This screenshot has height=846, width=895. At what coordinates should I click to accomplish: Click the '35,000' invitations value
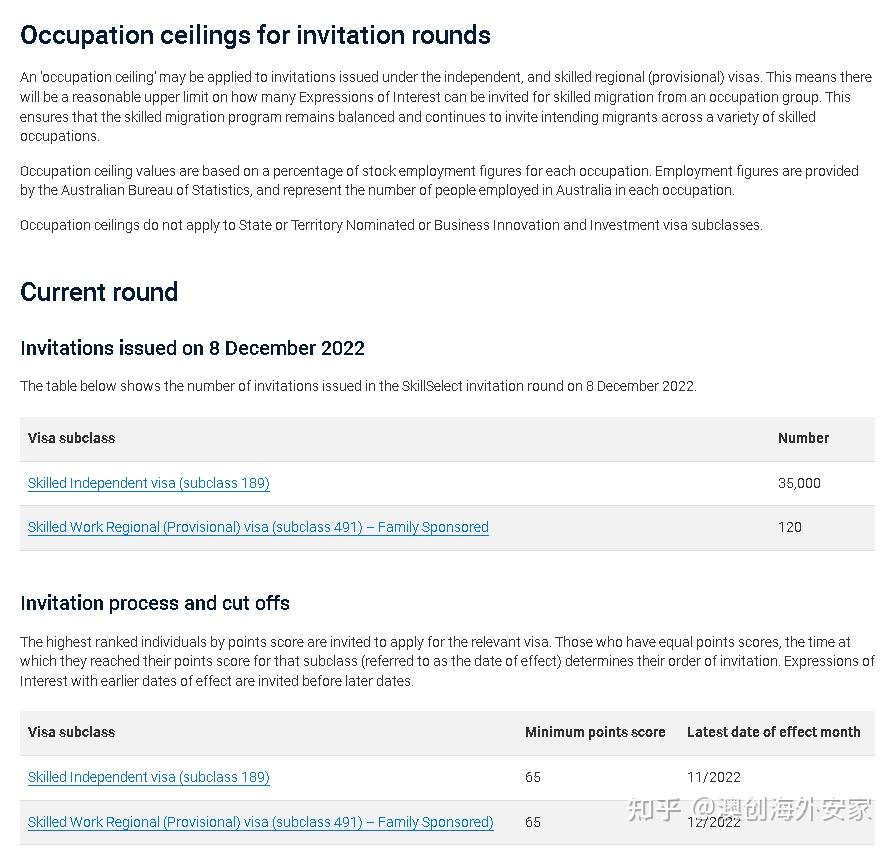tap(799, 483)
